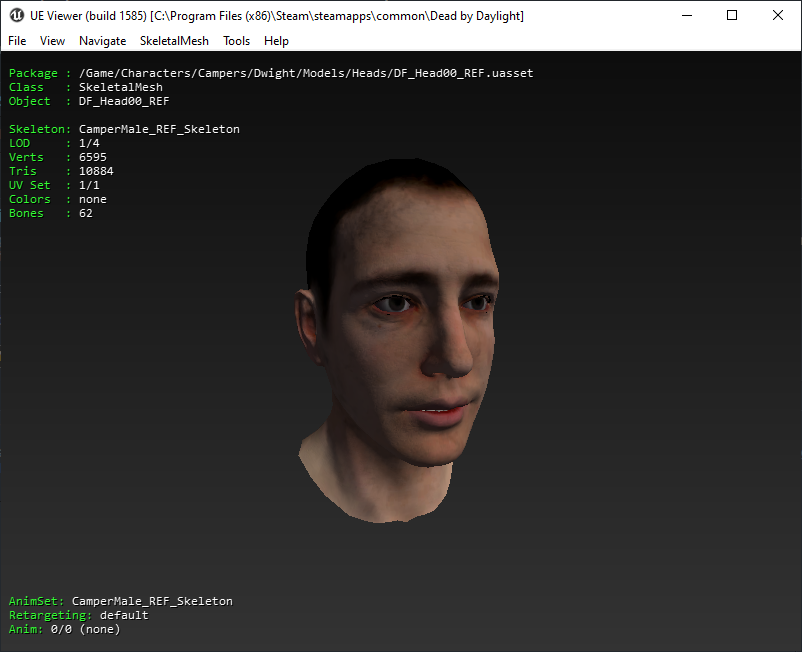Click the Class value SkeletalMesh
This screenshot has width=802, height=652.
click(121, 87)
